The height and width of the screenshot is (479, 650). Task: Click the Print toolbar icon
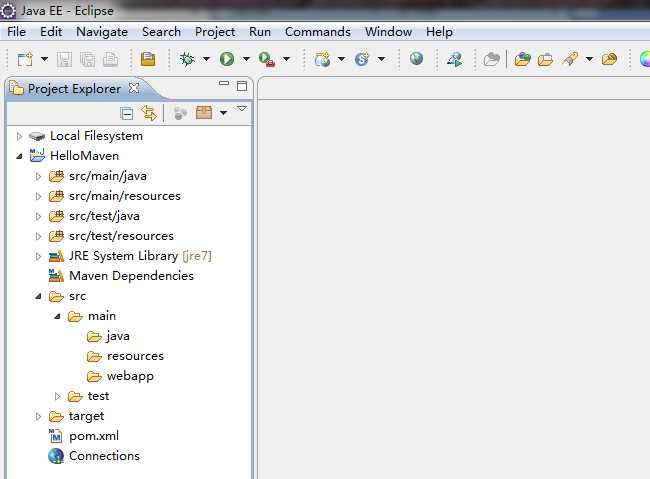110,59
